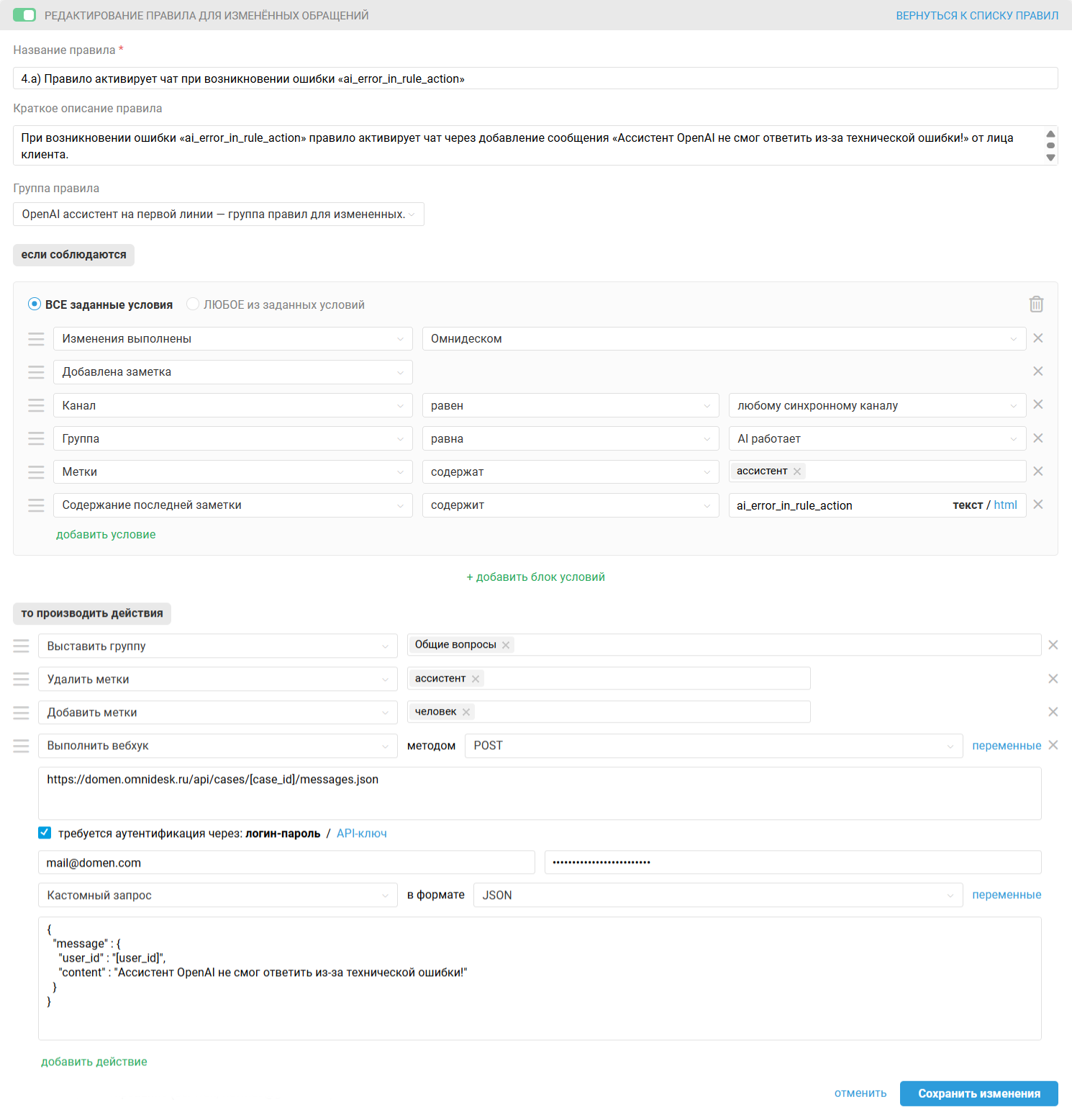The image size is (1072, 1120).
Task: Remove the «Канал» condition row
Action: click(x=1038, y=405)
